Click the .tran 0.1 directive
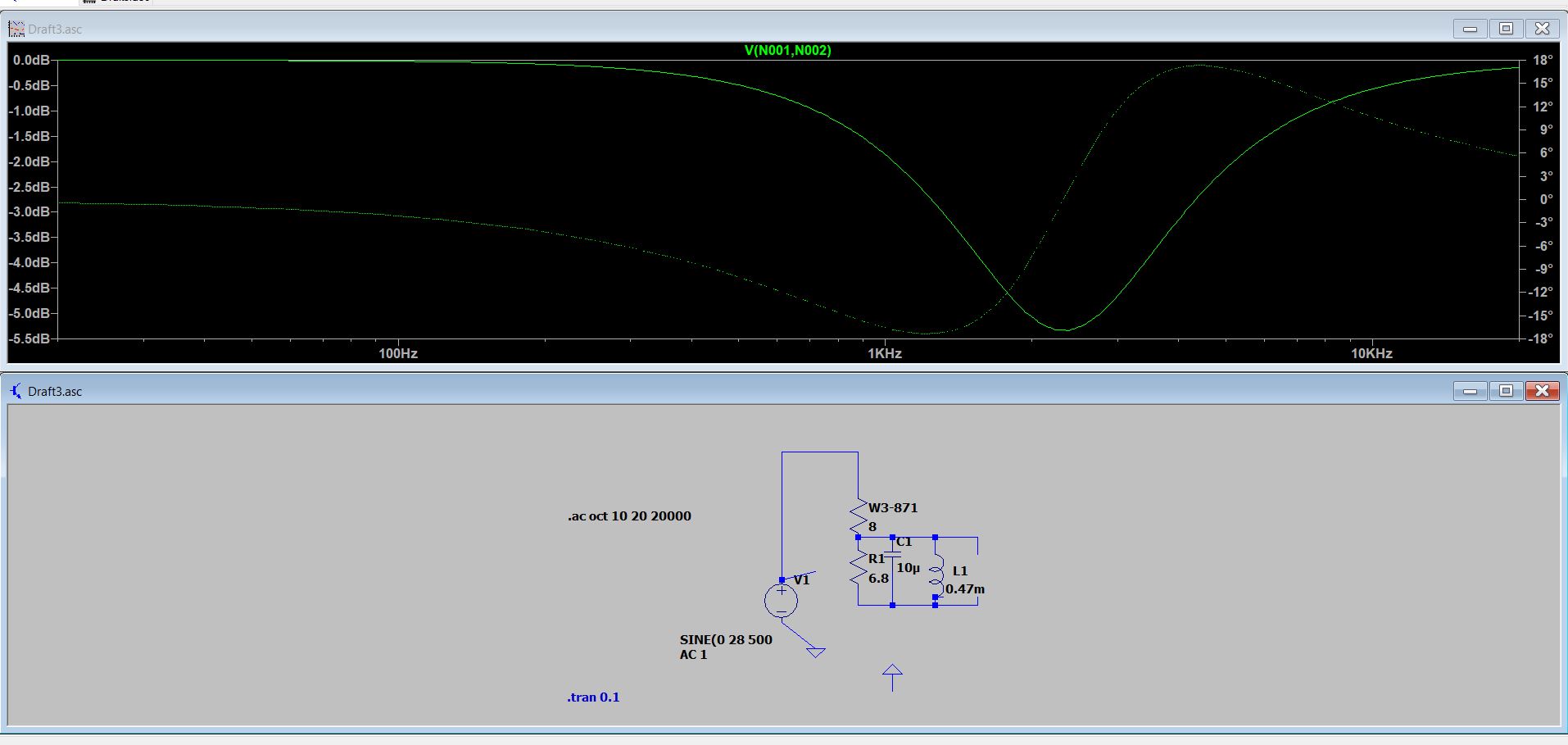 point(593,697)
